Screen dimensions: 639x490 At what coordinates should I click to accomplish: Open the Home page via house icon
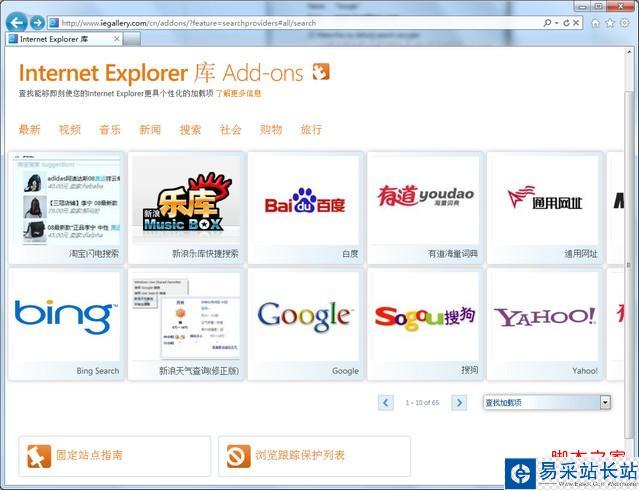coord(595,23)
